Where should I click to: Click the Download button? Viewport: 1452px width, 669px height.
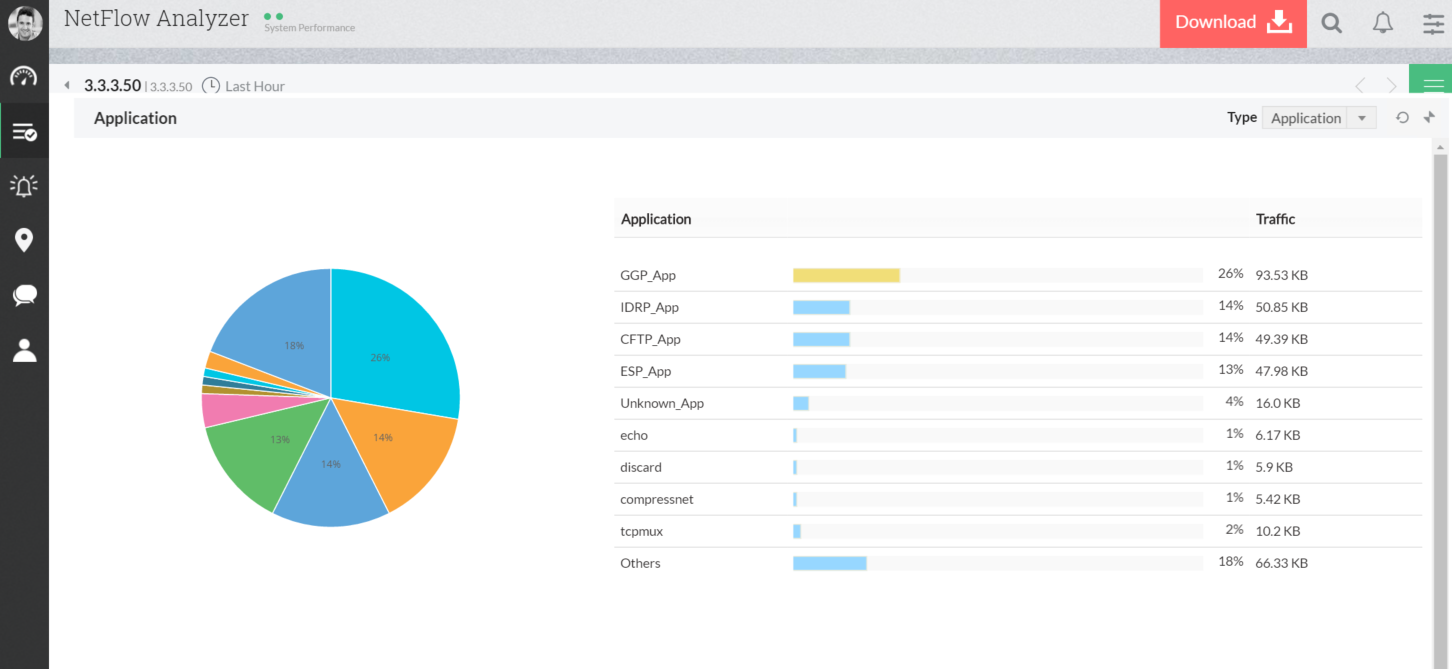[x=1233, y=23]
